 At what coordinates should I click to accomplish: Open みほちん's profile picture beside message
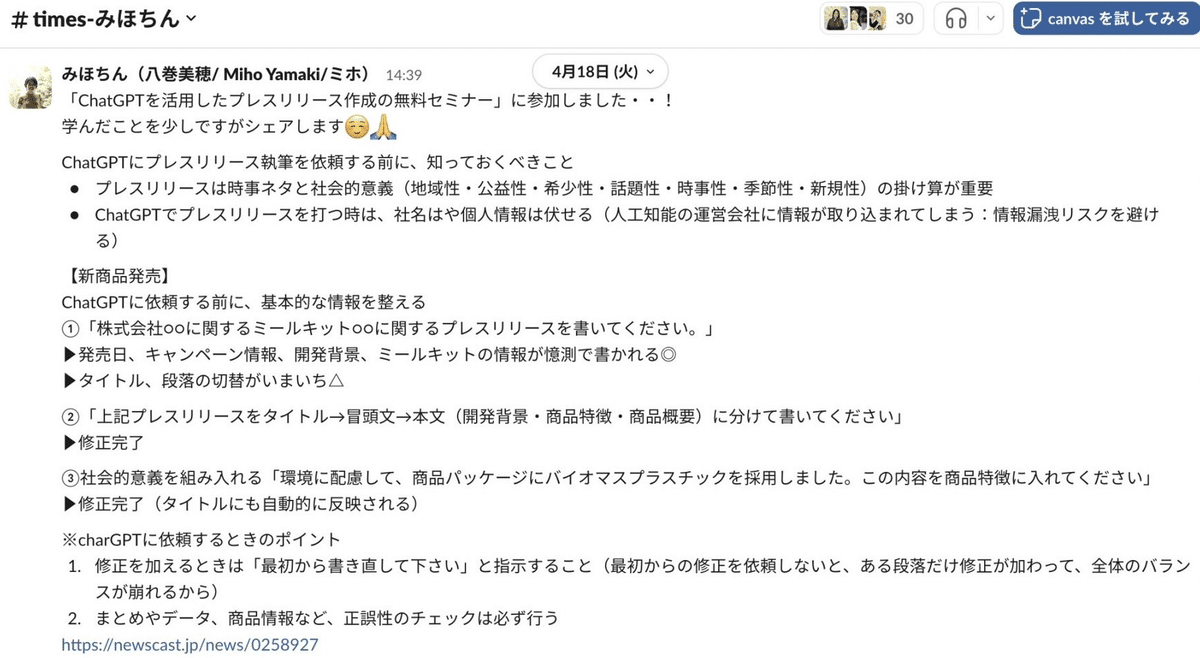click(30, 89)
